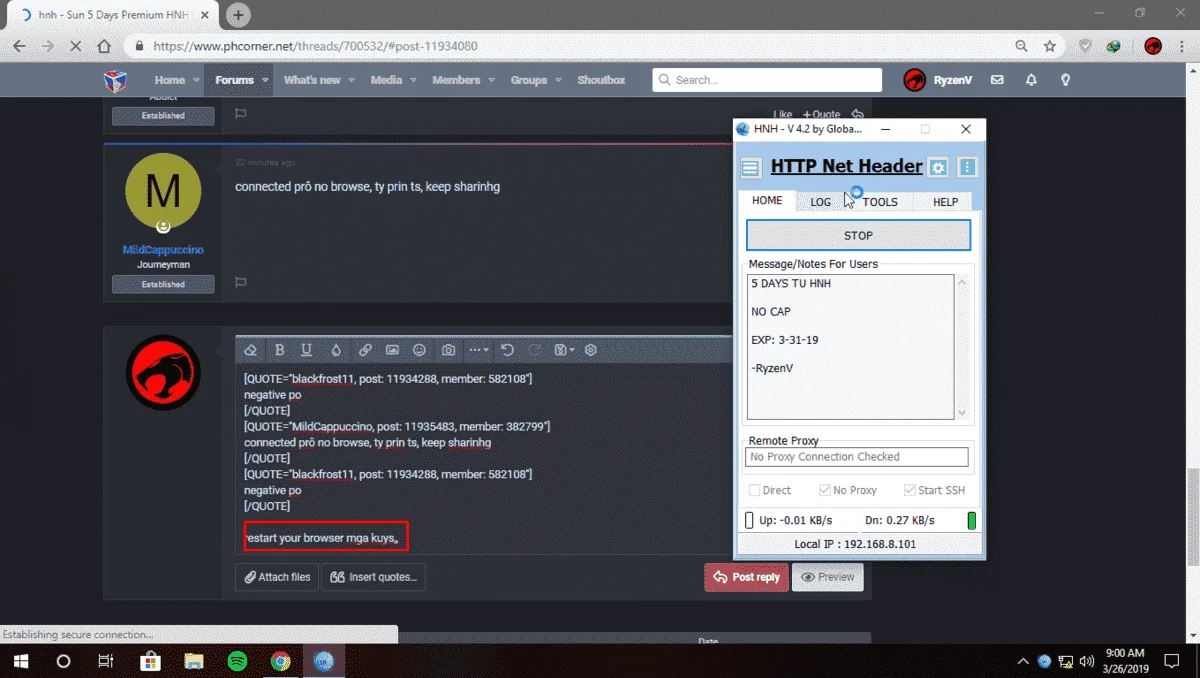This screenshot has width=1200, height=678.
Task: Click the insert link chain icon
Action: point(365,350)
